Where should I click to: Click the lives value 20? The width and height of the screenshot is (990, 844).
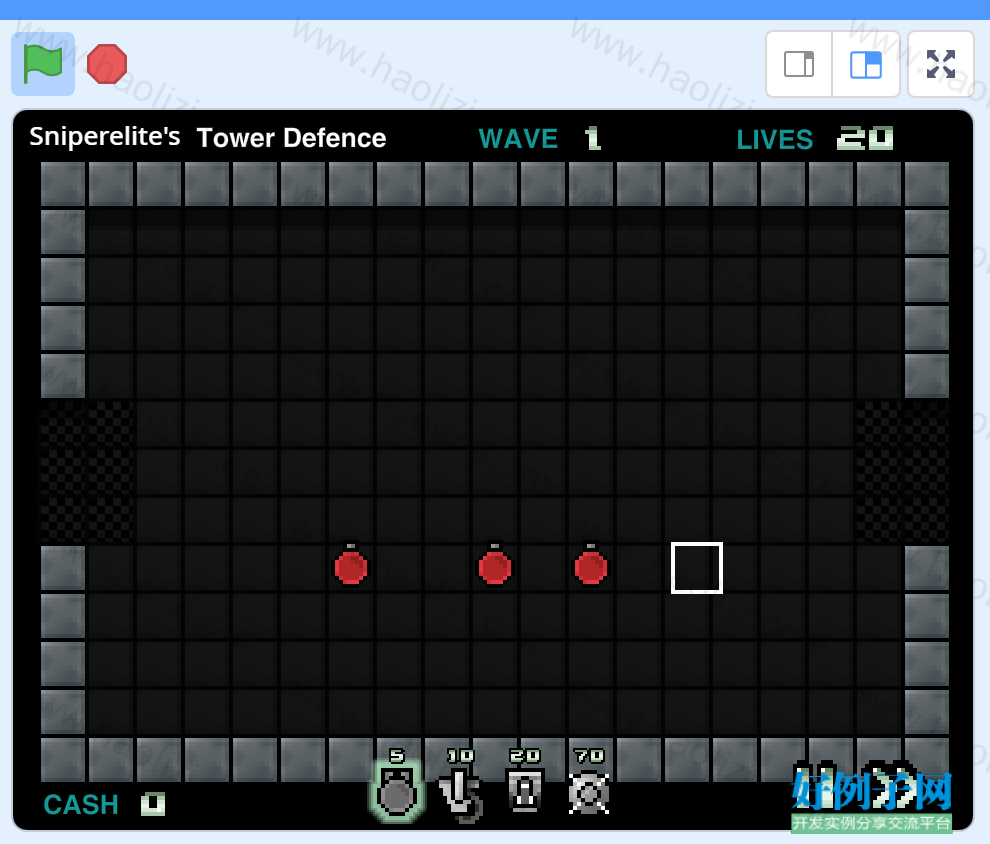(865, 138)
